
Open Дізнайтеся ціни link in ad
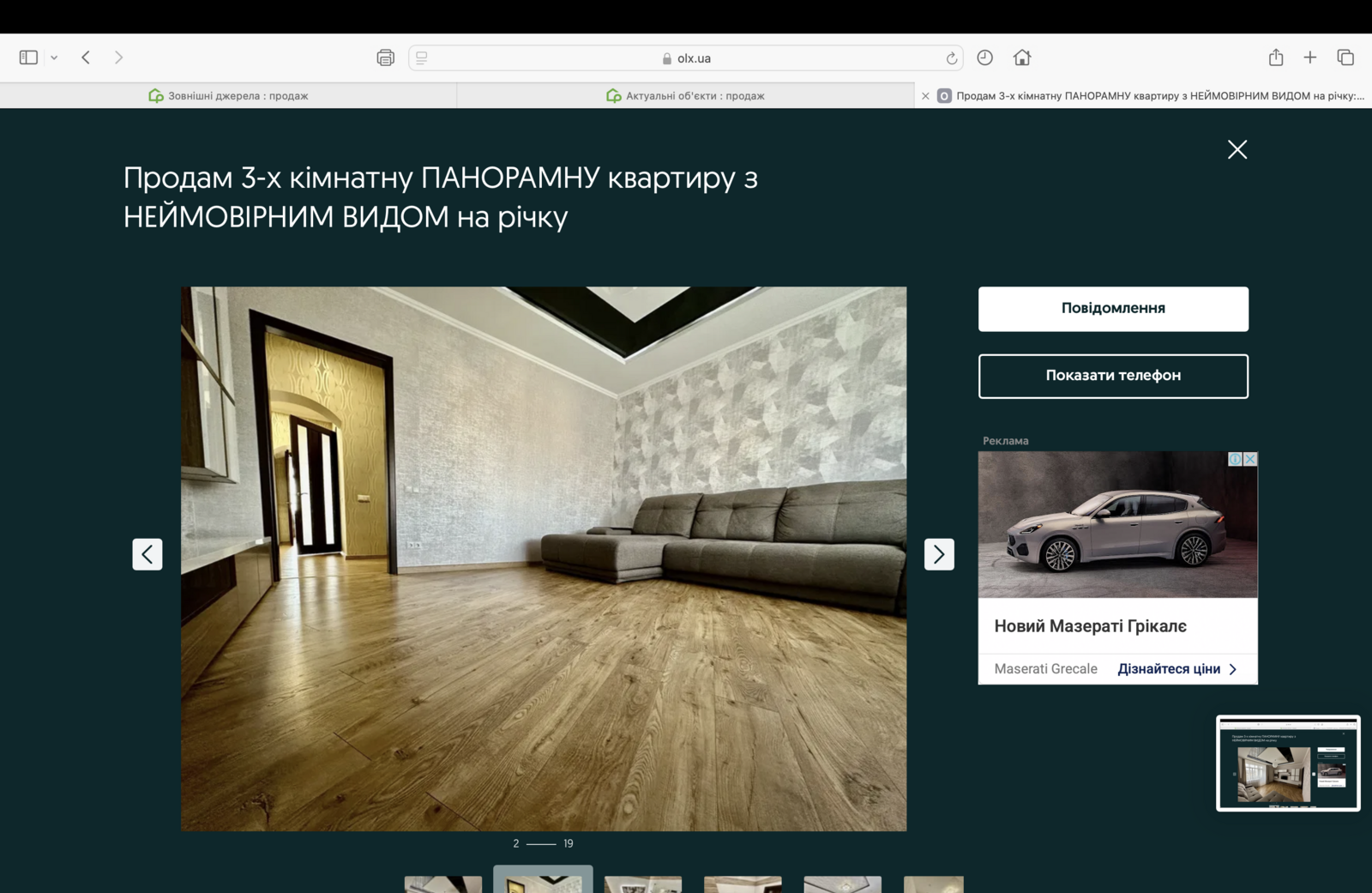1176,669
